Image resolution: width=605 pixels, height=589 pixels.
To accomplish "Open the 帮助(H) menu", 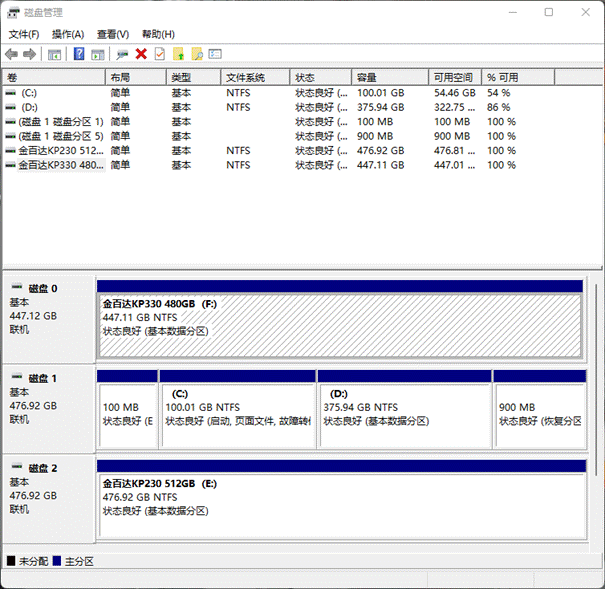I will point(158,34).
